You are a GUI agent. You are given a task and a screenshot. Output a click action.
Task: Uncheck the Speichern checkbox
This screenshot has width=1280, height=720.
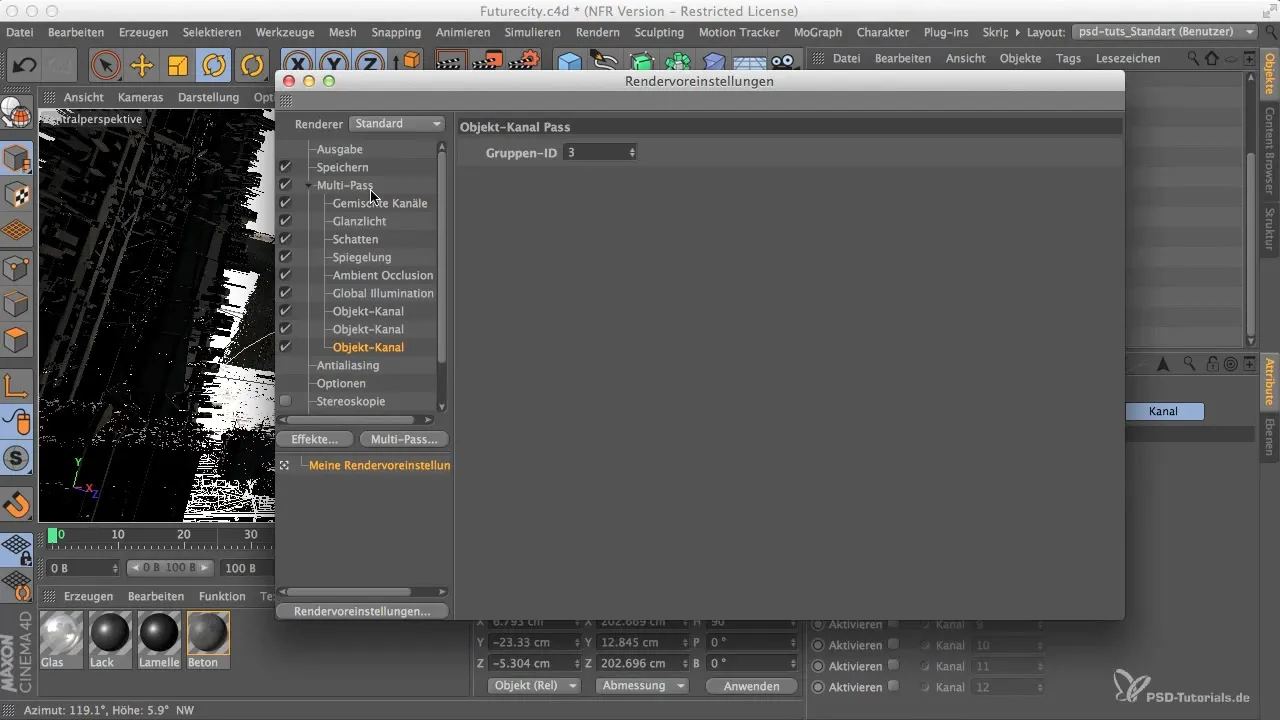coord(285,167)
